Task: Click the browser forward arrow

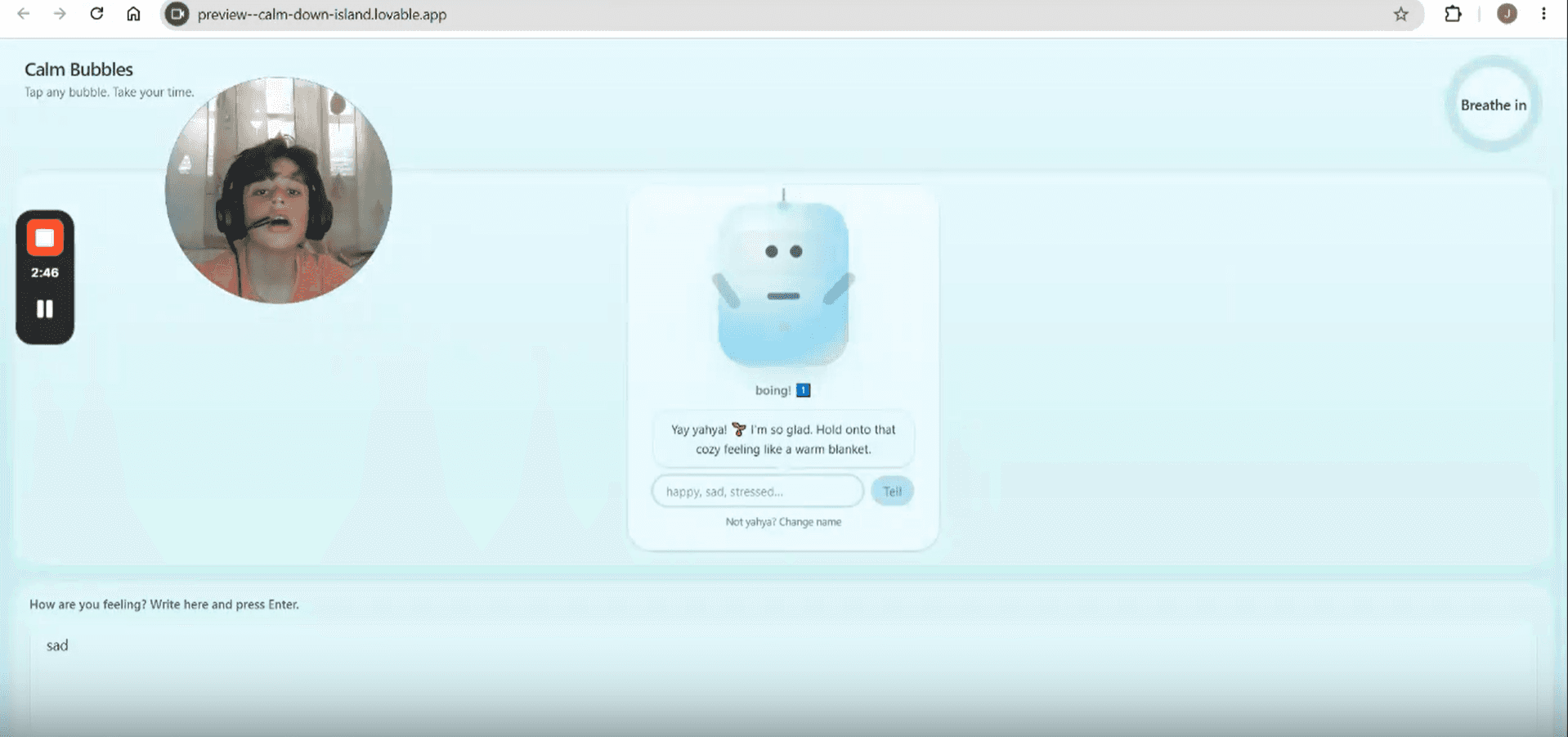Action: click(60, 14)
